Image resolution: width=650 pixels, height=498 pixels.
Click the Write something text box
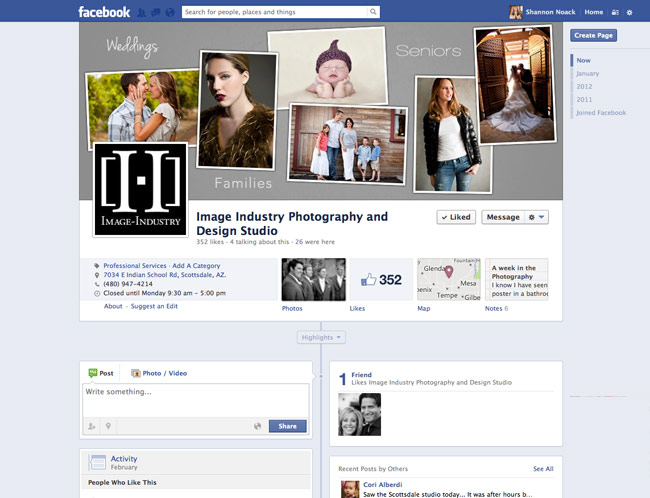[x=196, y=400]
